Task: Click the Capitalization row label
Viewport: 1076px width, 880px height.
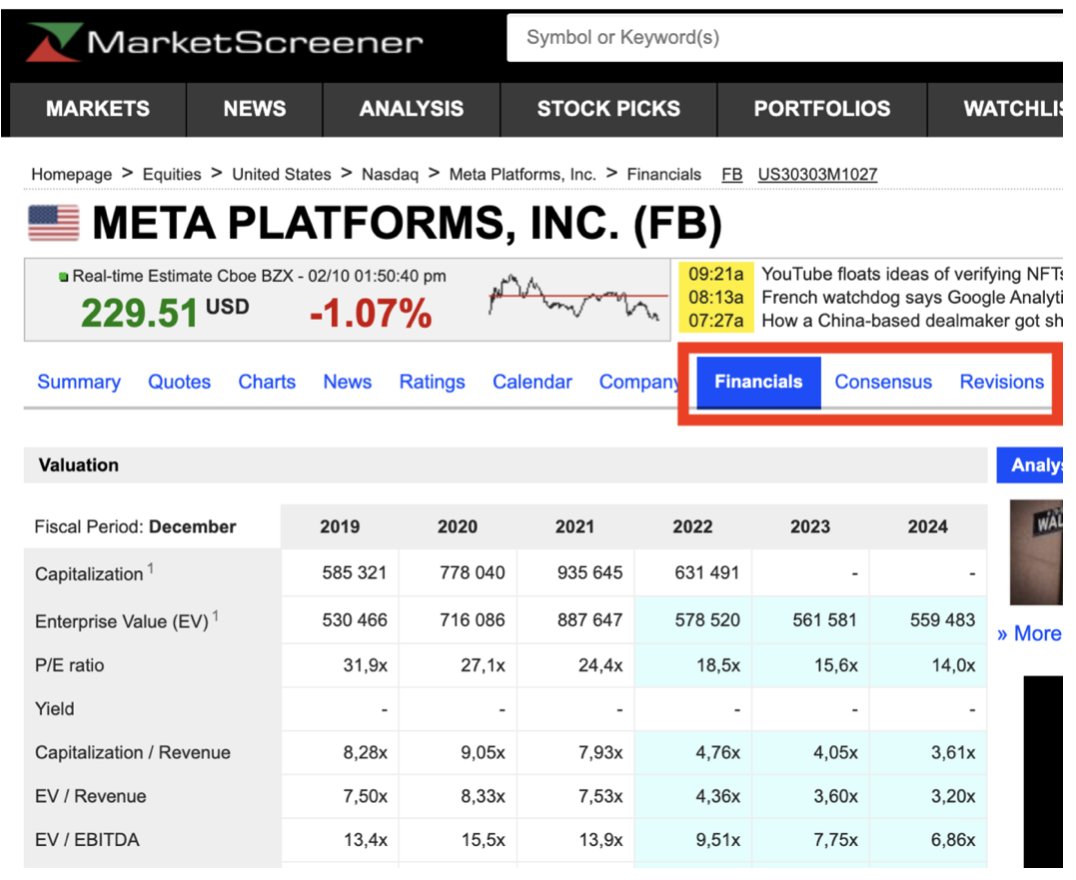Action: click(x=89, y=574)
